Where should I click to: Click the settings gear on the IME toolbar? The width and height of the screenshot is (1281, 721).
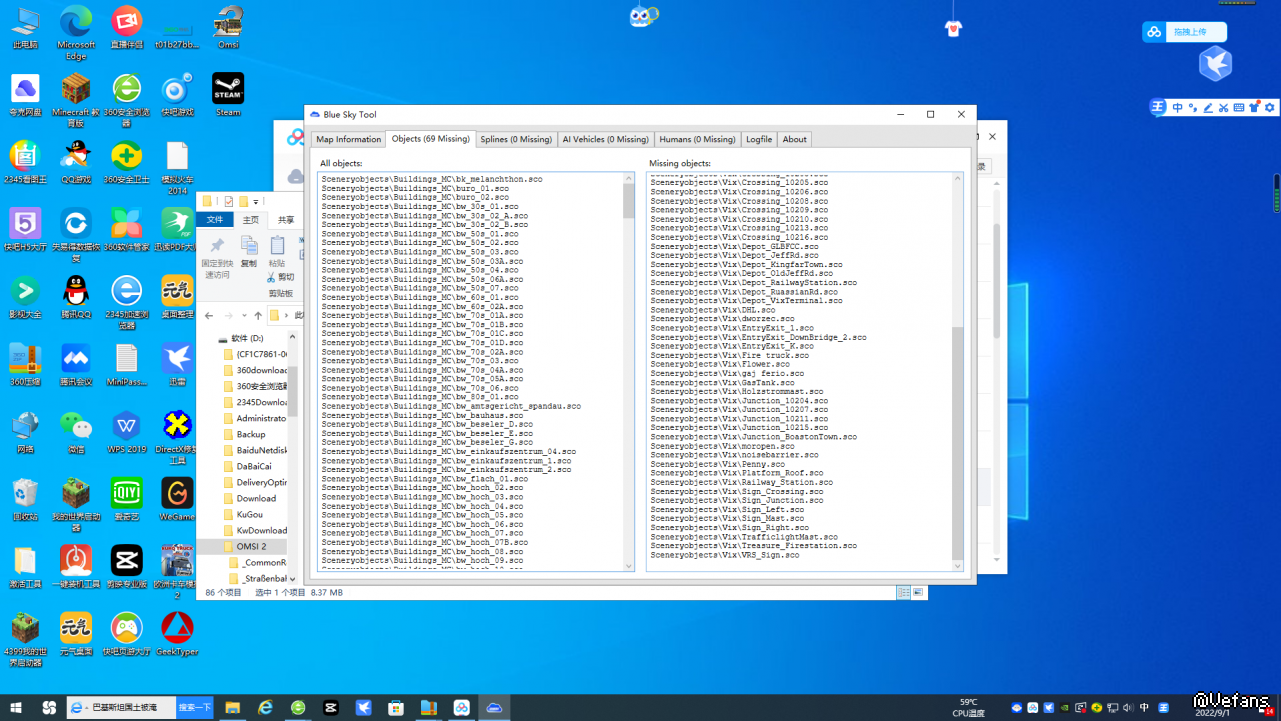[1270, 107]
